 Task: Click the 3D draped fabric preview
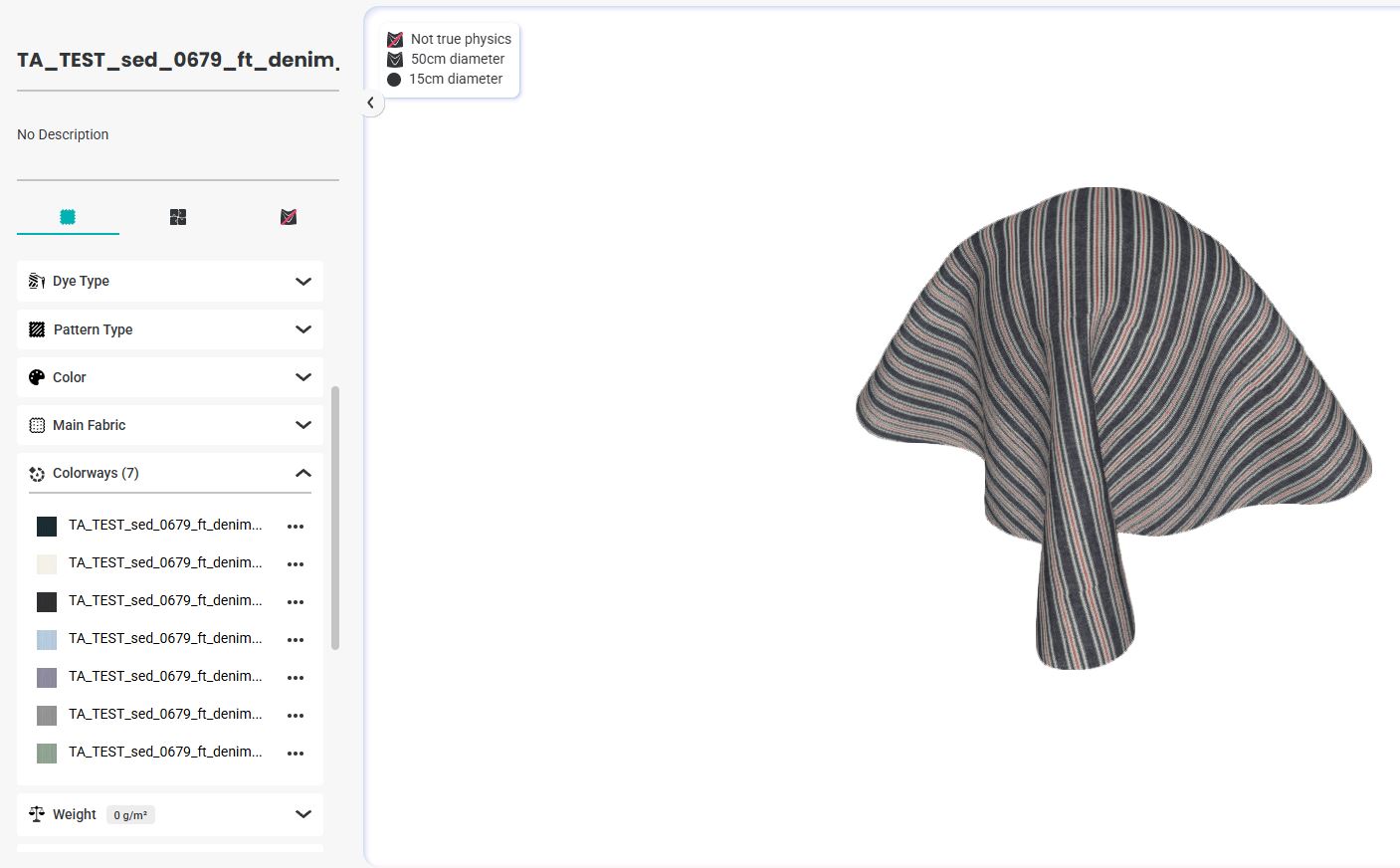click(1104, 418)
